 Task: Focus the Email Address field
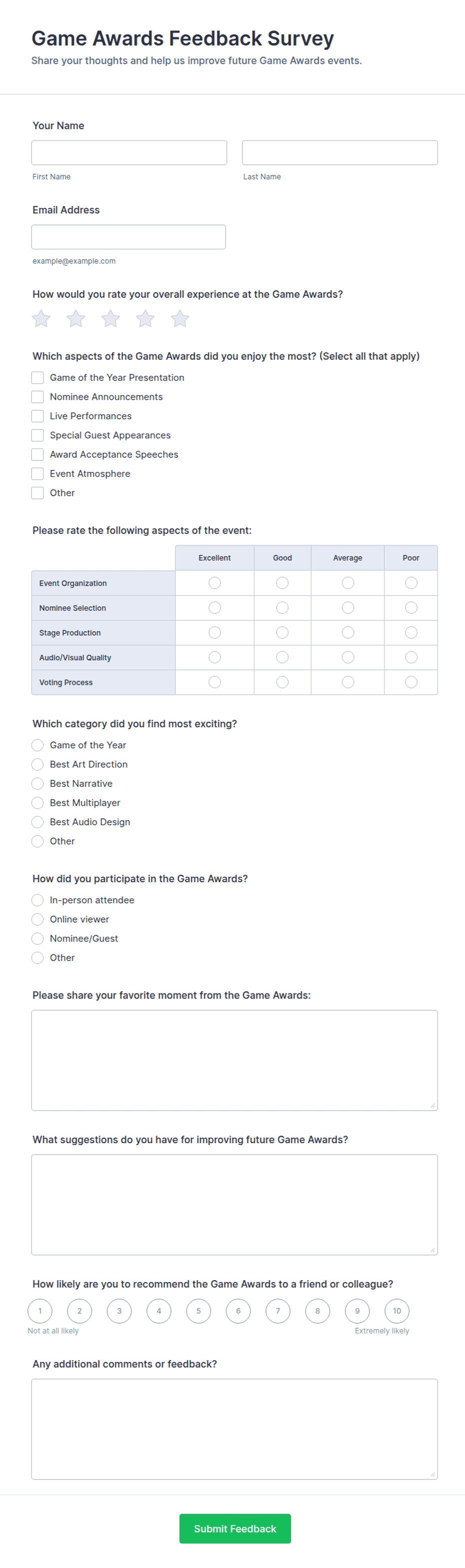click(128, 237)
